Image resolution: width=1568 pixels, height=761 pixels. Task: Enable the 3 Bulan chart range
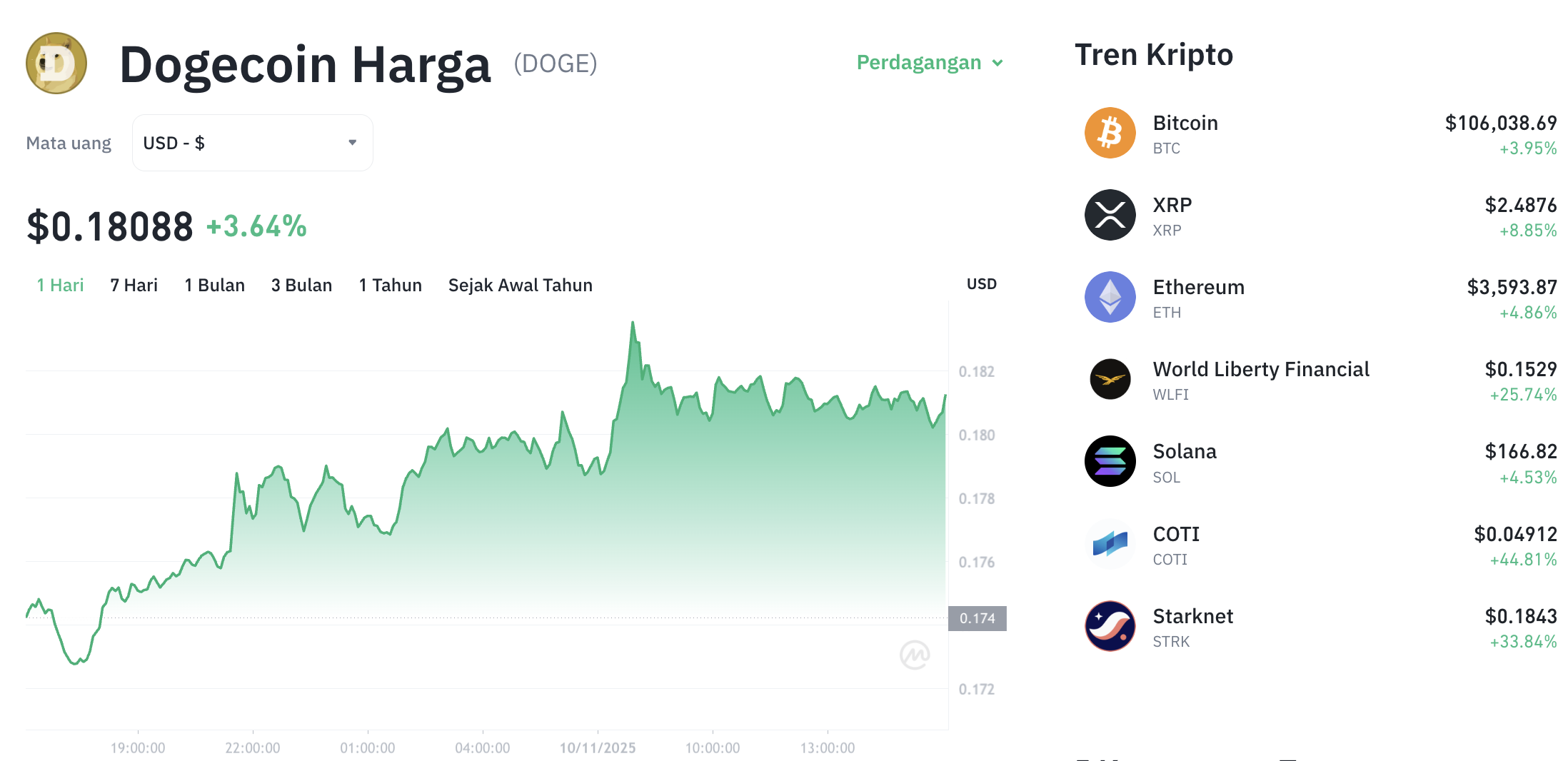(301, 285)
